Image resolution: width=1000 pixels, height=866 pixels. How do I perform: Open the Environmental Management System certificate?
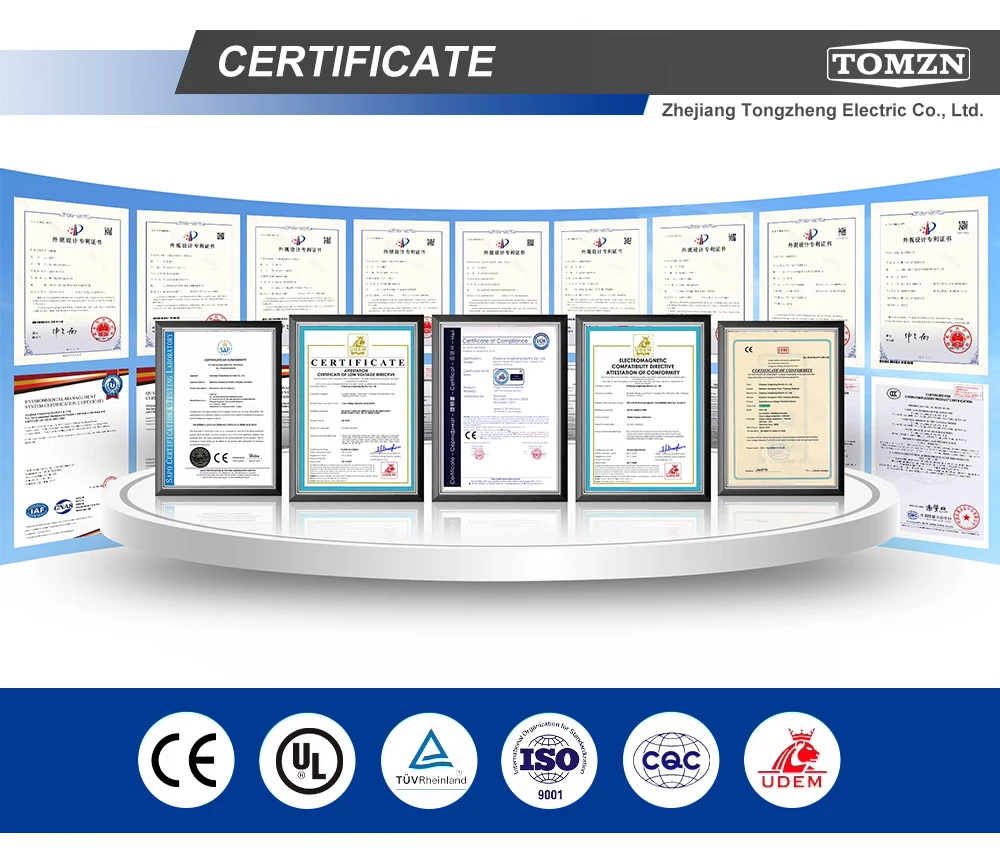(71, 458)
